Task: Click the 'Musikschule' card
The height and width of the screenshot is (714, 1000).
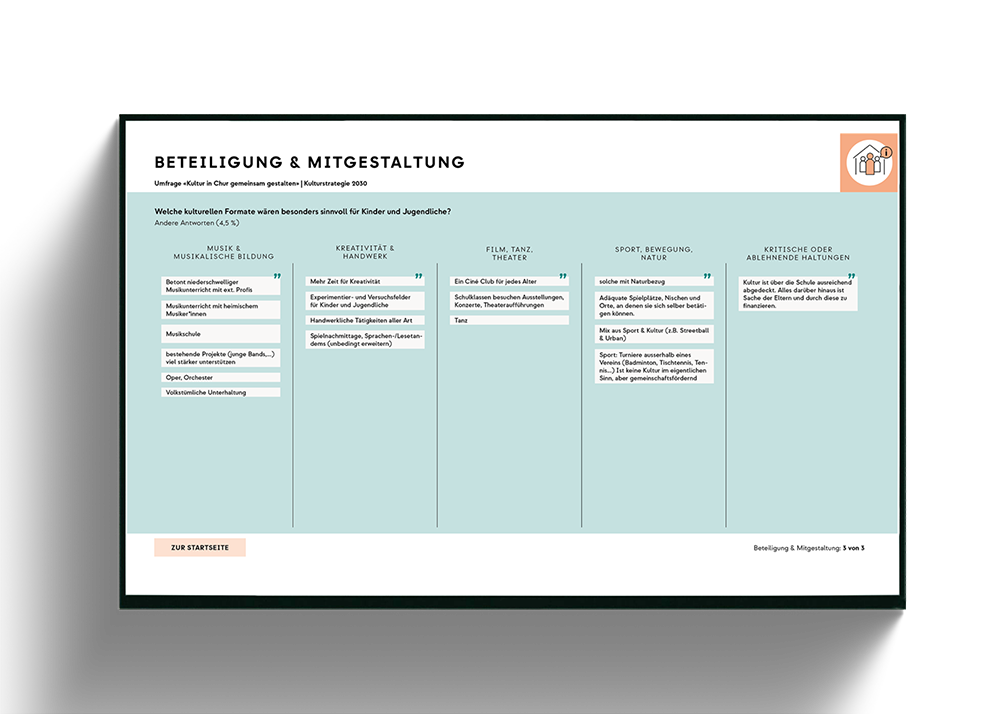Action: point(221,334)
